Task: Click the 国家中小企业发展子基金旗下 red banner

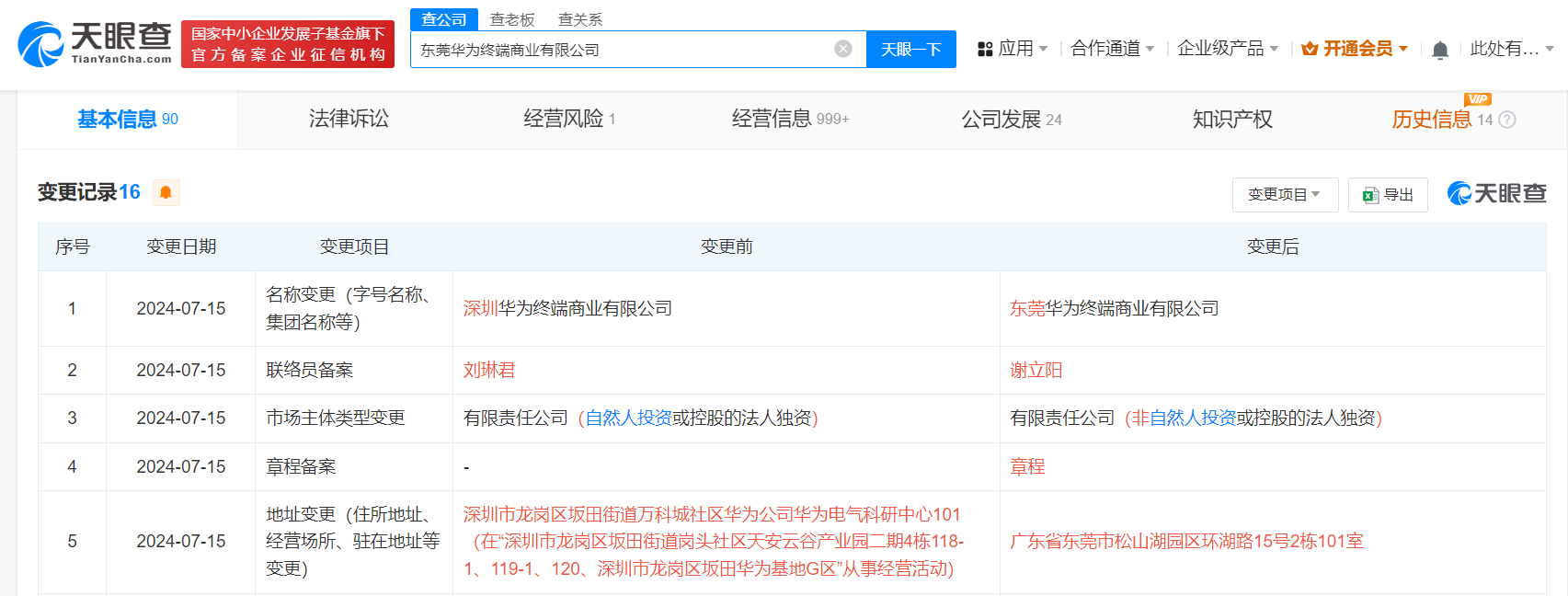Action: 288,44
